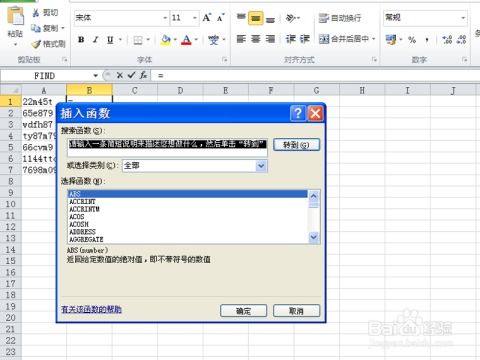Open the phonetic guide tool

tap(213, 40)
